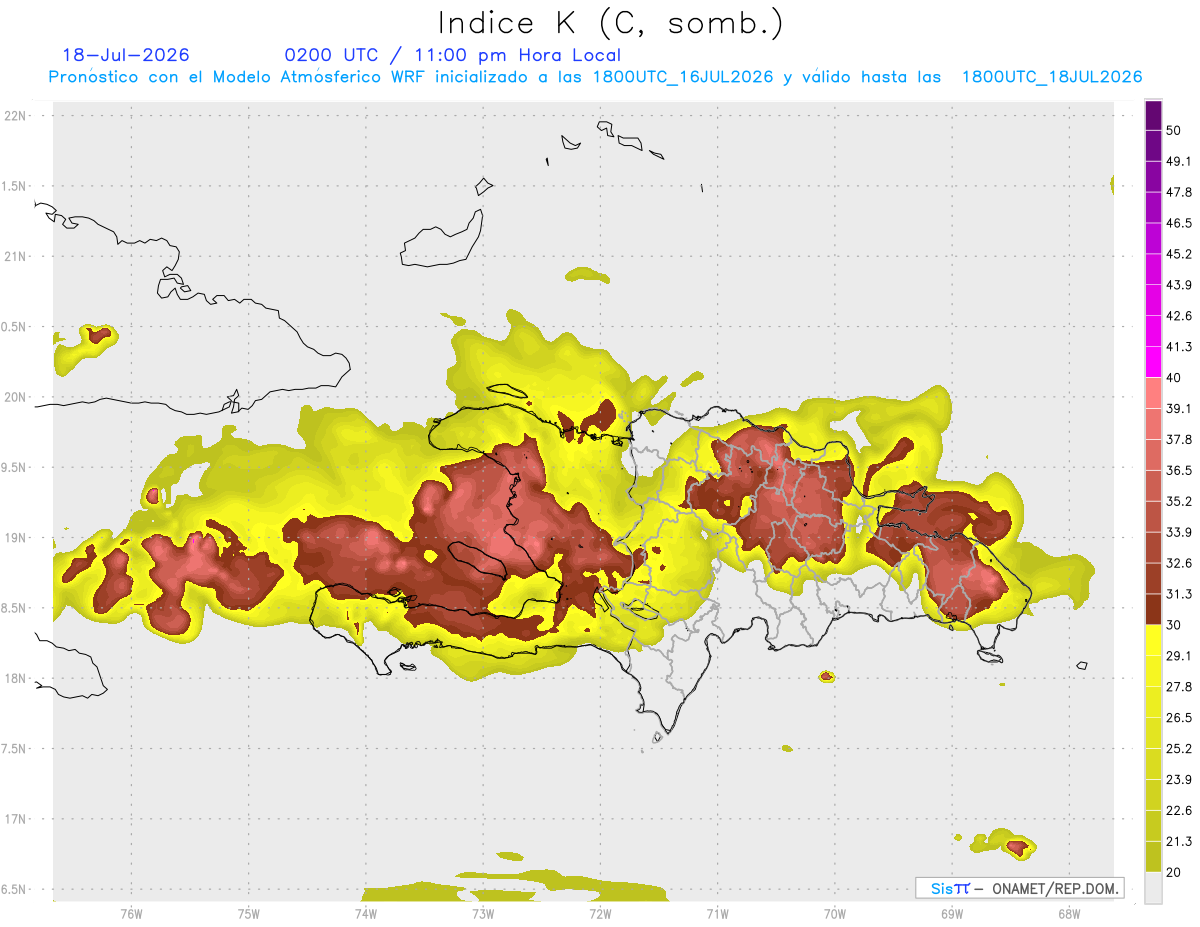Click the colorbar value "27.8"
Image resolution: width=1200 pixels, height=927 pixels.
(1179, 687)
